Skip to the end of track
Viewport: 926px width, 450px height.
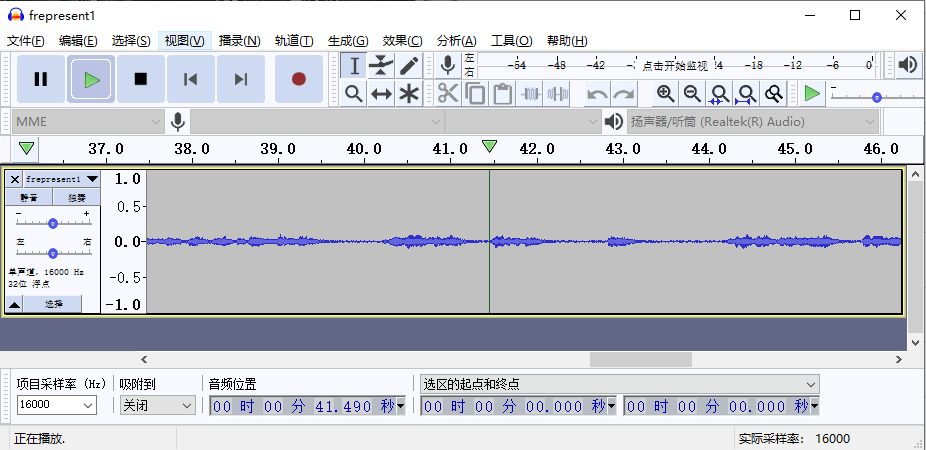(240, 79)
